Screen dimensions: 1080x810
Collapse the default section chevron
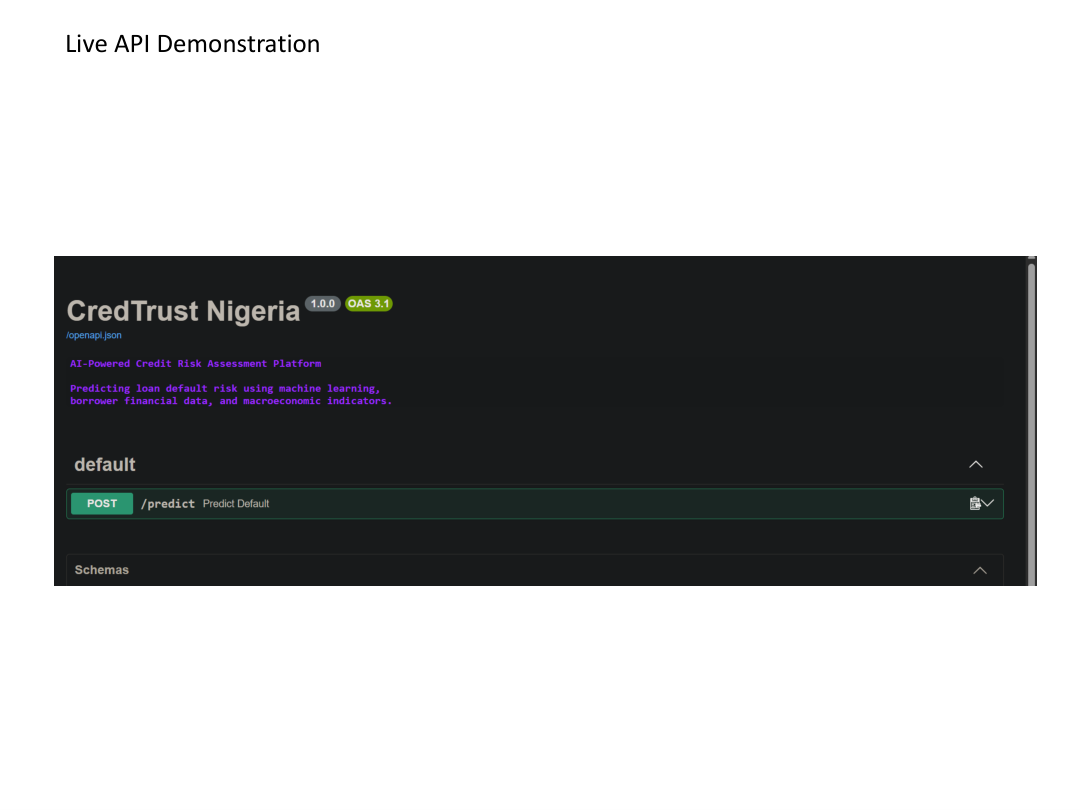point(976,464)
